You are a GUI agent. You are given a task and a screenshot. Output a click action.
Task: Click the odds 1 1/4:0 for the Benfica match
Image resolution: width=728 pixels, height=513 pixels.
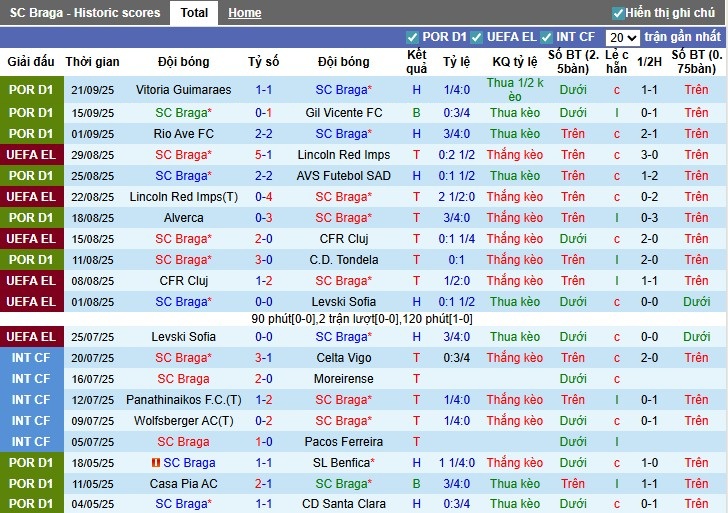456,463
